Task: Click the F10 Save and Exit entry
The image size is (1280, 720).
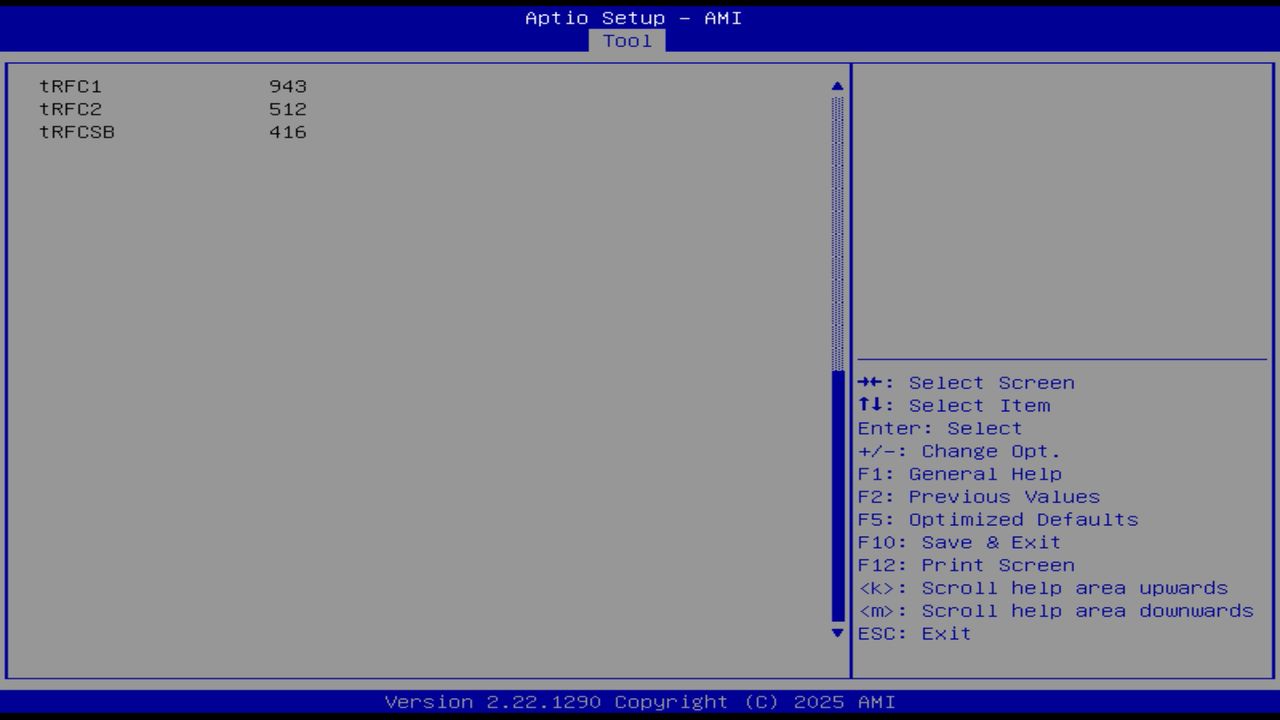Action: pyautogui.click(x=958, y=542)
